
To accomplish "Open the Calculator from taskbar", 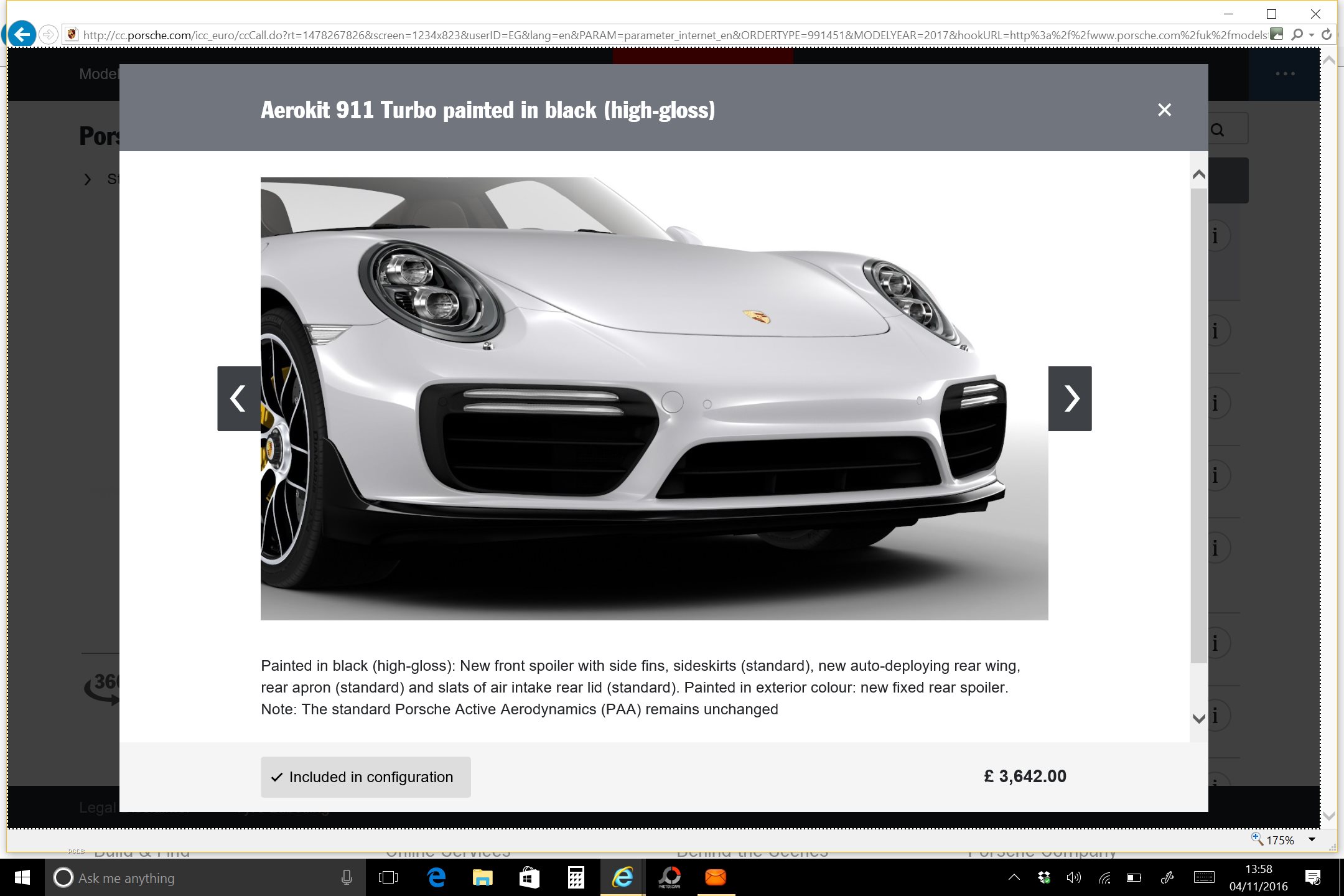I will coord(576,878).
